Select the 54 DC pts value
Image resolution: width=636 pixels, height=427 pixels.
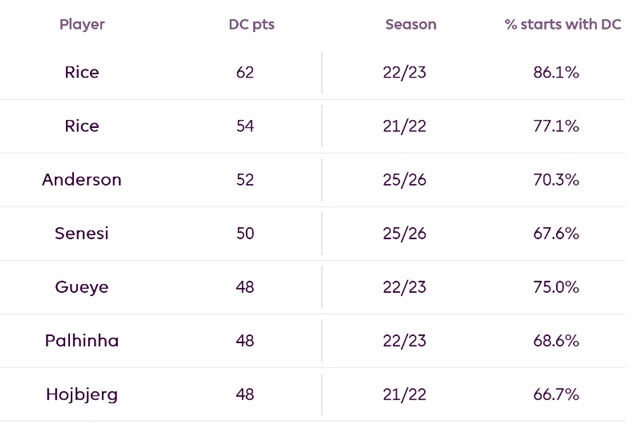click(245, 126)
